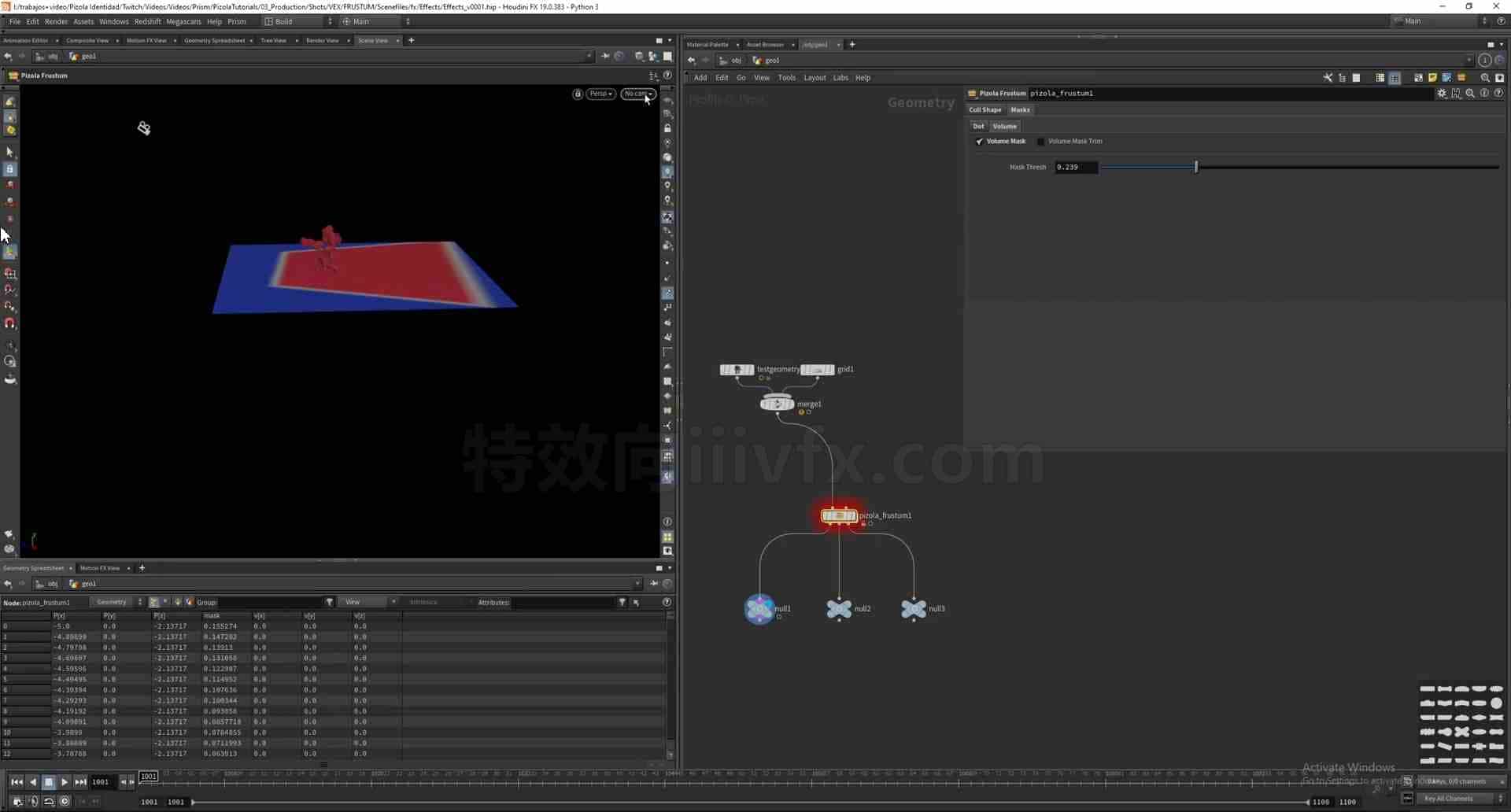Jump to the first frame
Screen dimensions: 1511x812
17,781
